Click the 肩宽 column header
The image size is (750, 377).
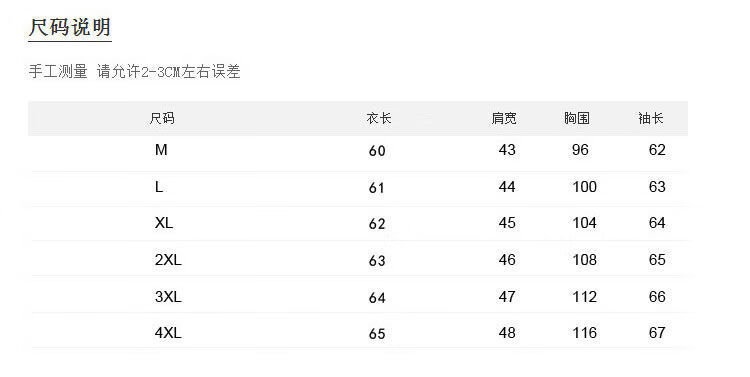(x=504, y=118)
